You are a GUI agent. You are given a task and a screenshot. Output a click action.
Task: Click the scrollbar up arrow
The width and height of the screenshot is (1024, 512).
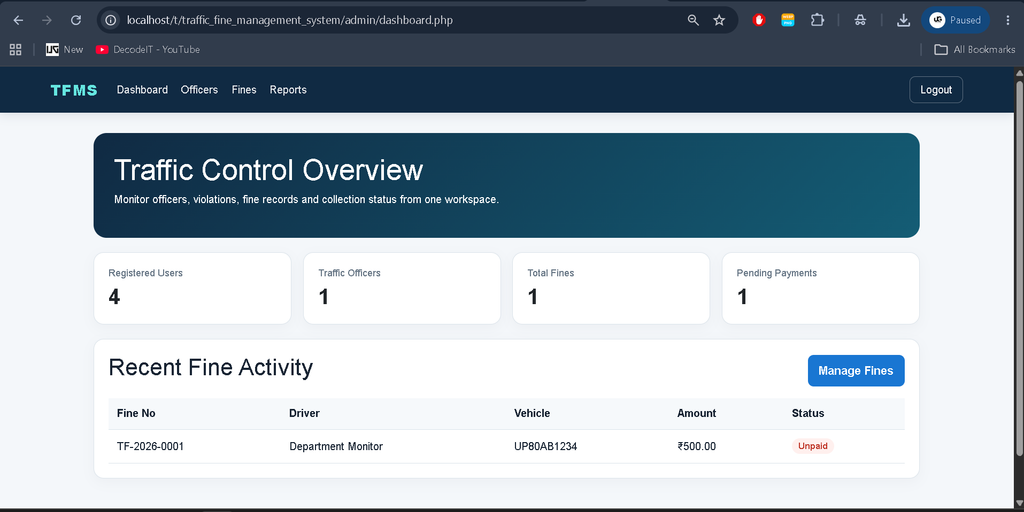coord(1019,72)
